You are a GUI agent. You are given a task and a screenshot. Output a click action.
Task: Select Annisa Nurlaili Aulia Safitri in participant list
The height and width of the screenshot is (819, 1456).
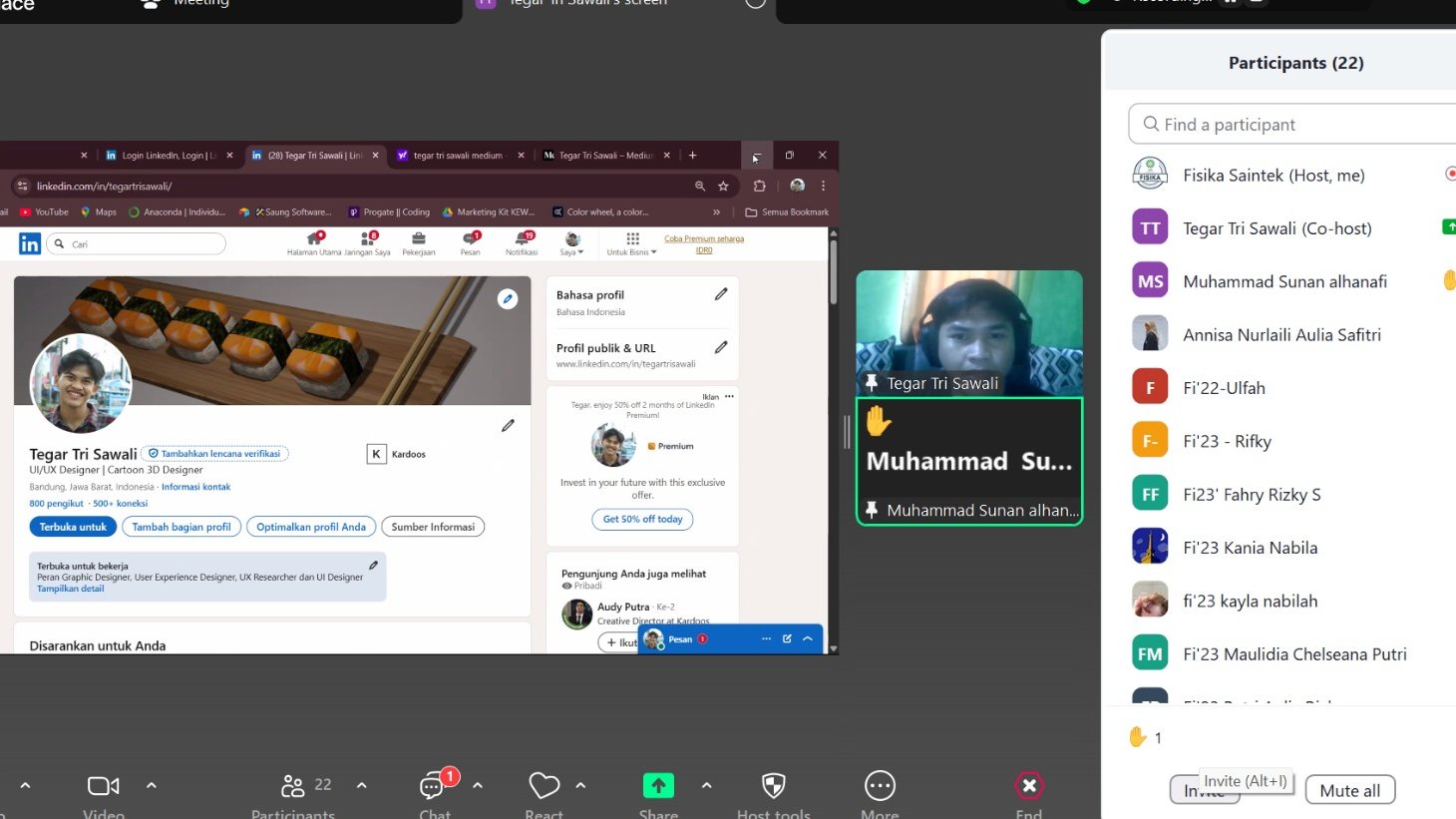coord(1281,335)
